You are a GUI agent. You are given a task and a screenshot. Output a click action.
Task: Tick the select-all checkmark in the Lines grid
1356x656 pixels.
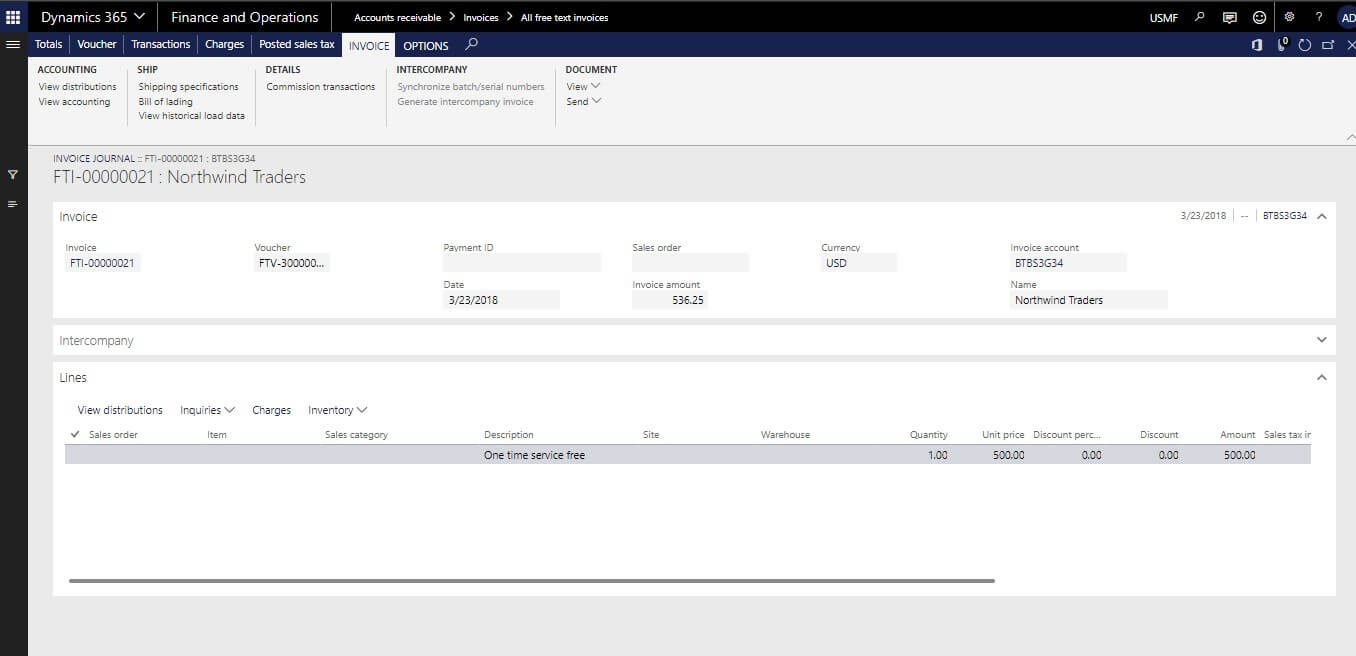[75, 434]
